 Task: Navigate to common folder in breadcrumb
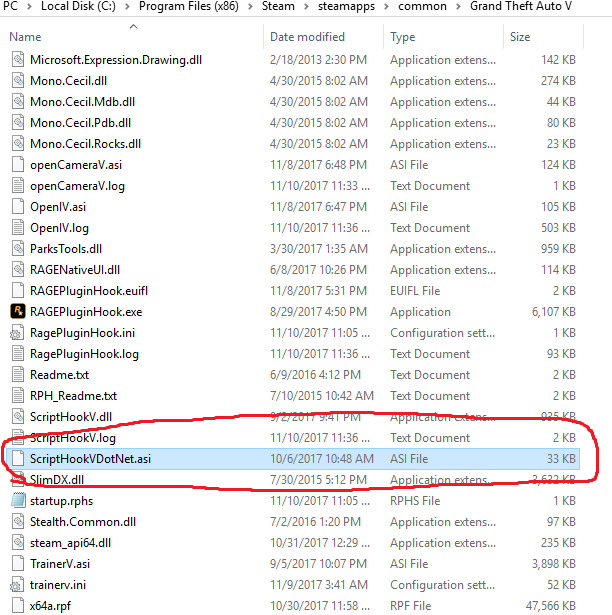[422, 6]
